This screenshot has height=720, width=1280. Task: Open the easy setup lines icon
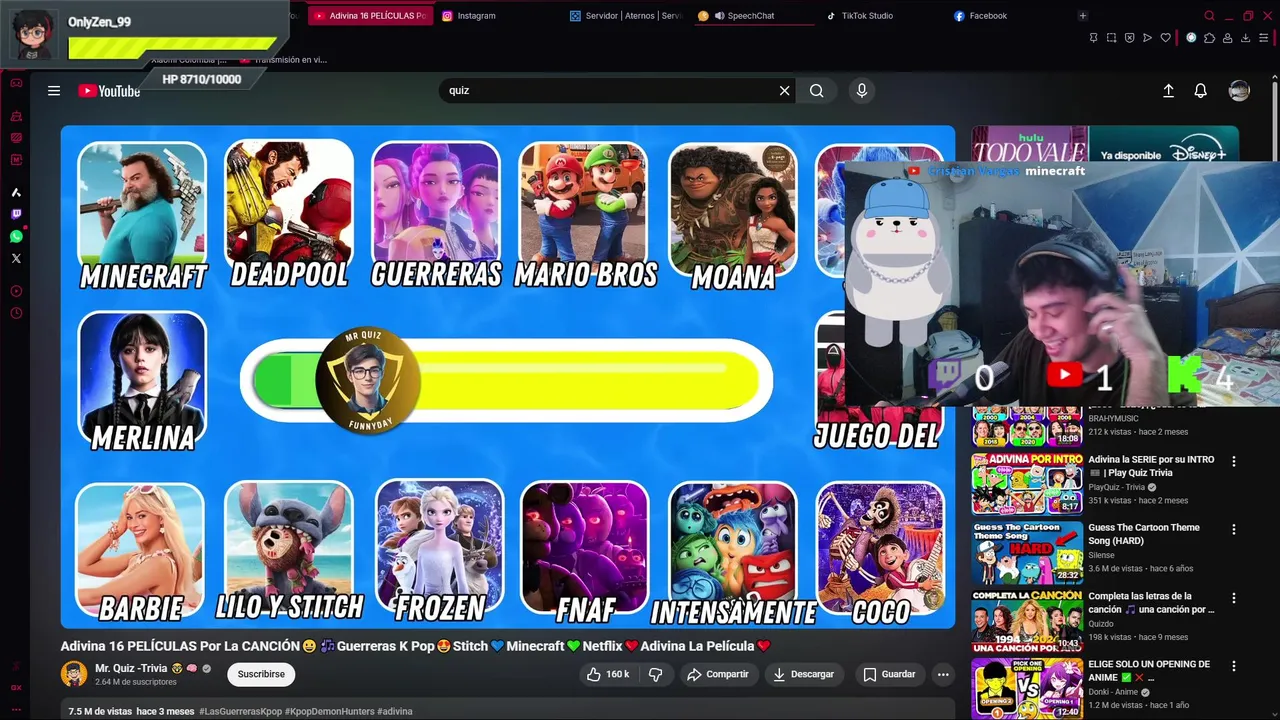pos(1263,38)
